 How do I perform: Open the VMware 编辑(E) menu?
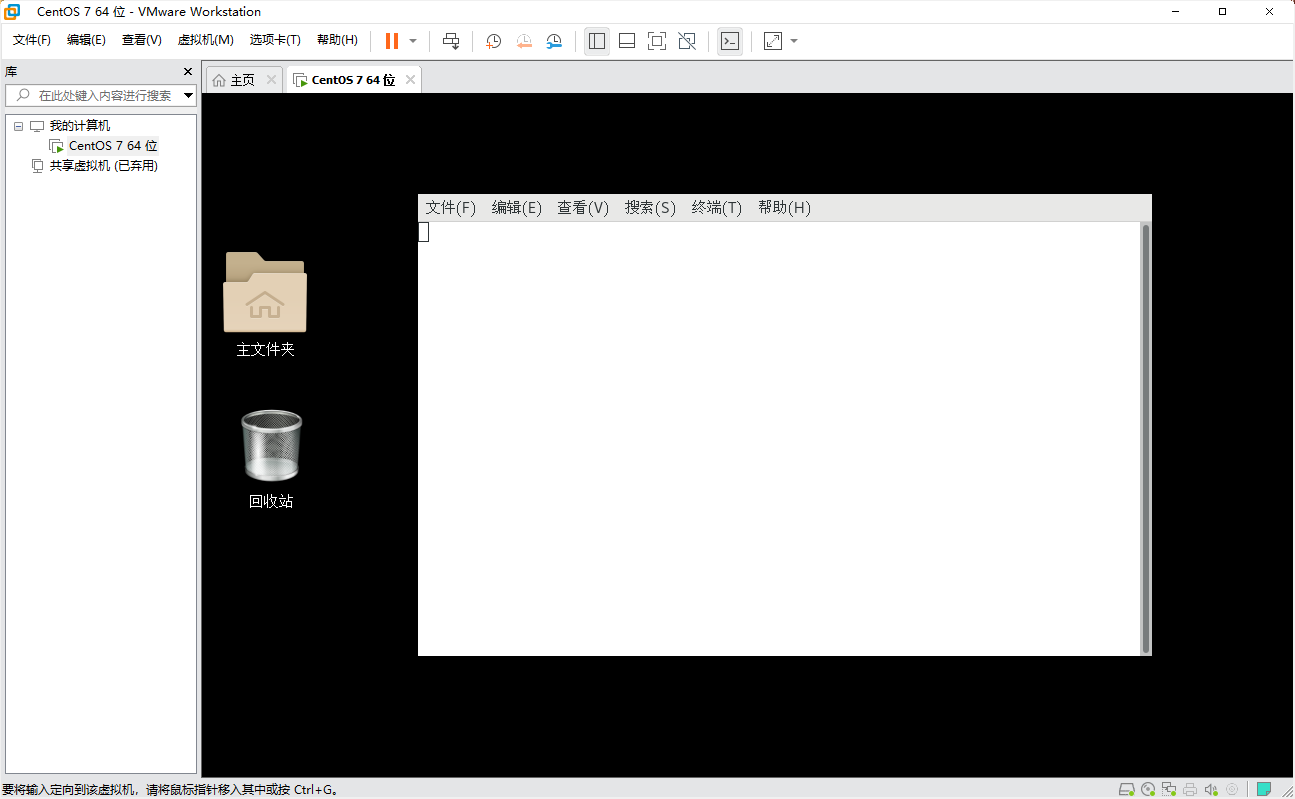86,40
